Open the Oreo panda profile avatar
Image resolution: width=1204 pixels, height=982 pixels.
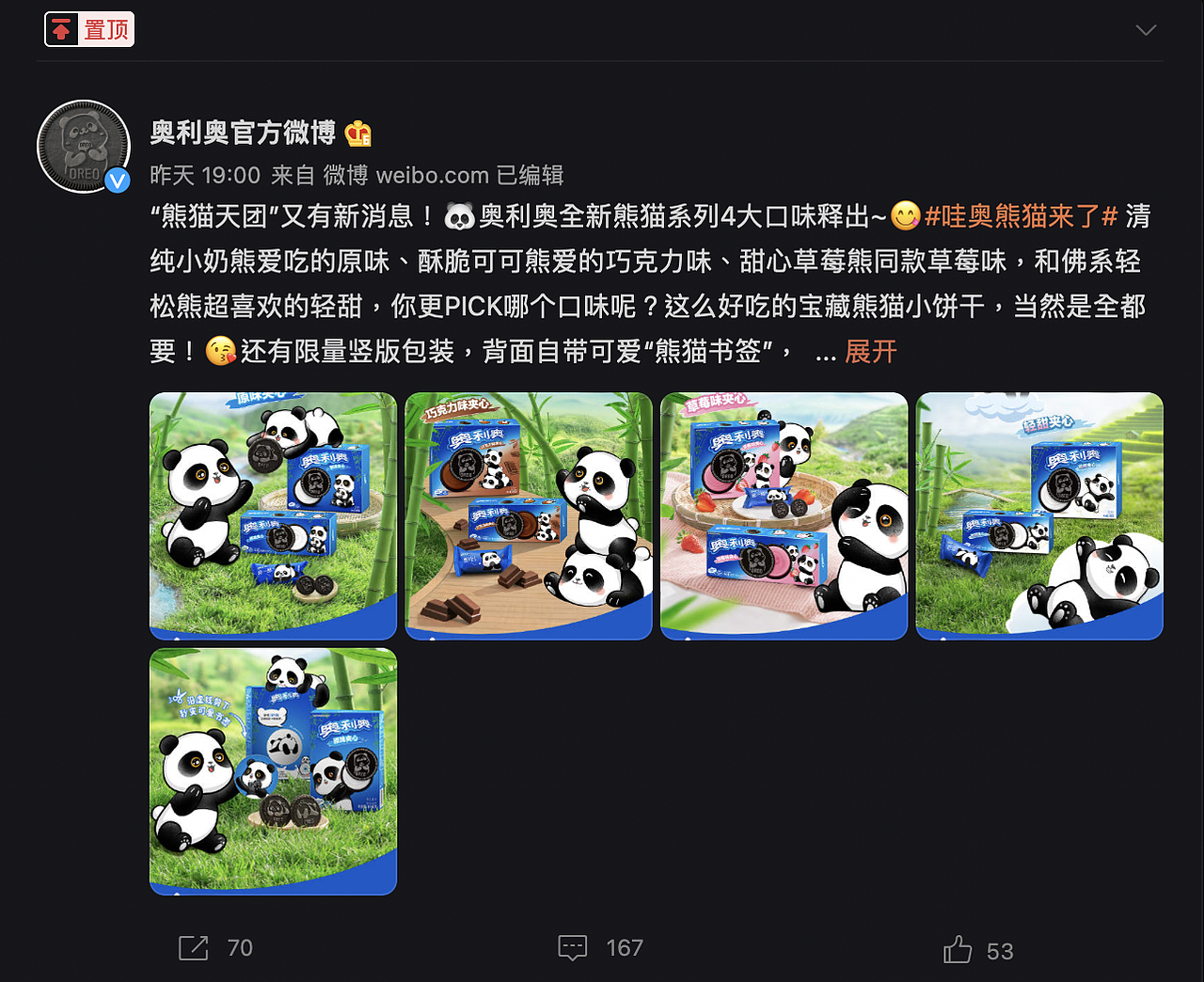point(84,147)
